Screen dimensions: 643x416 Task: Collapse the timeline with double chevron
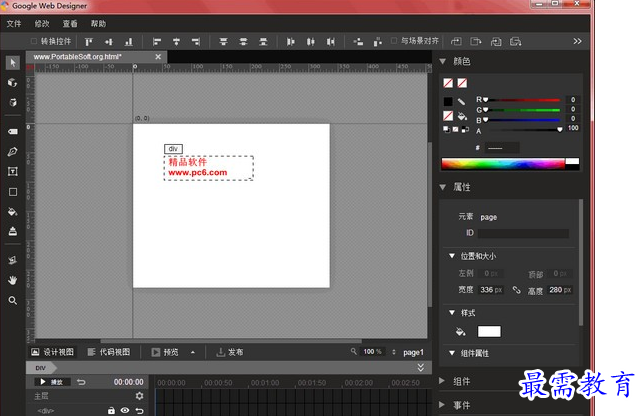click(421, 368)
